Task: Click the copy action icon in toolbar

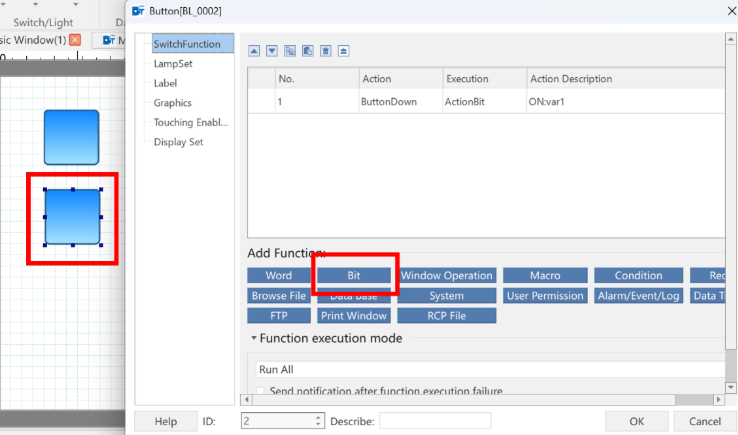Action: pos(290,51)
